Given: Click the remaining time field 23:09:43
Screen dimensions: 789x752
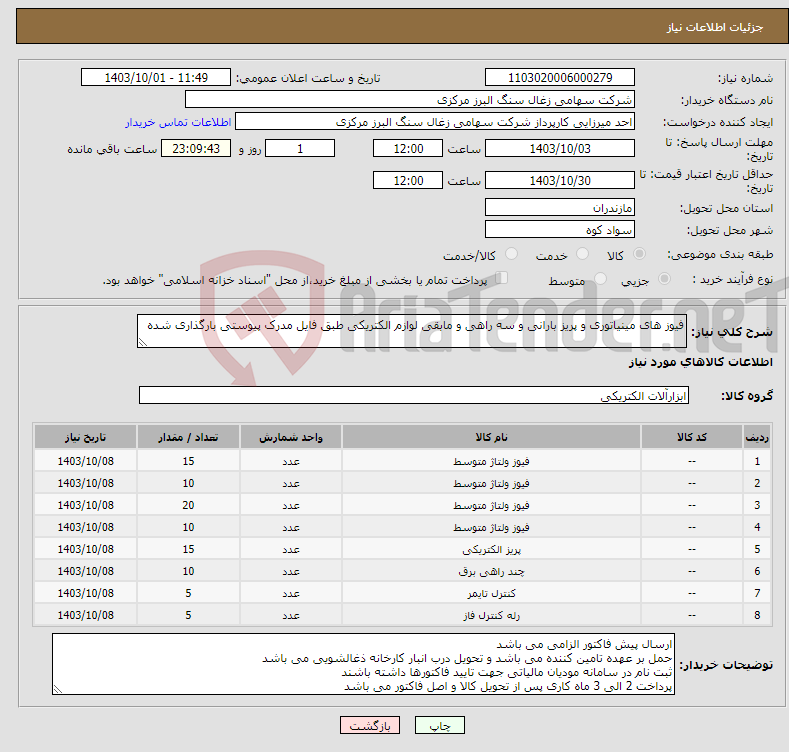Looking at the screenshot, I should [x=196, y=148].
